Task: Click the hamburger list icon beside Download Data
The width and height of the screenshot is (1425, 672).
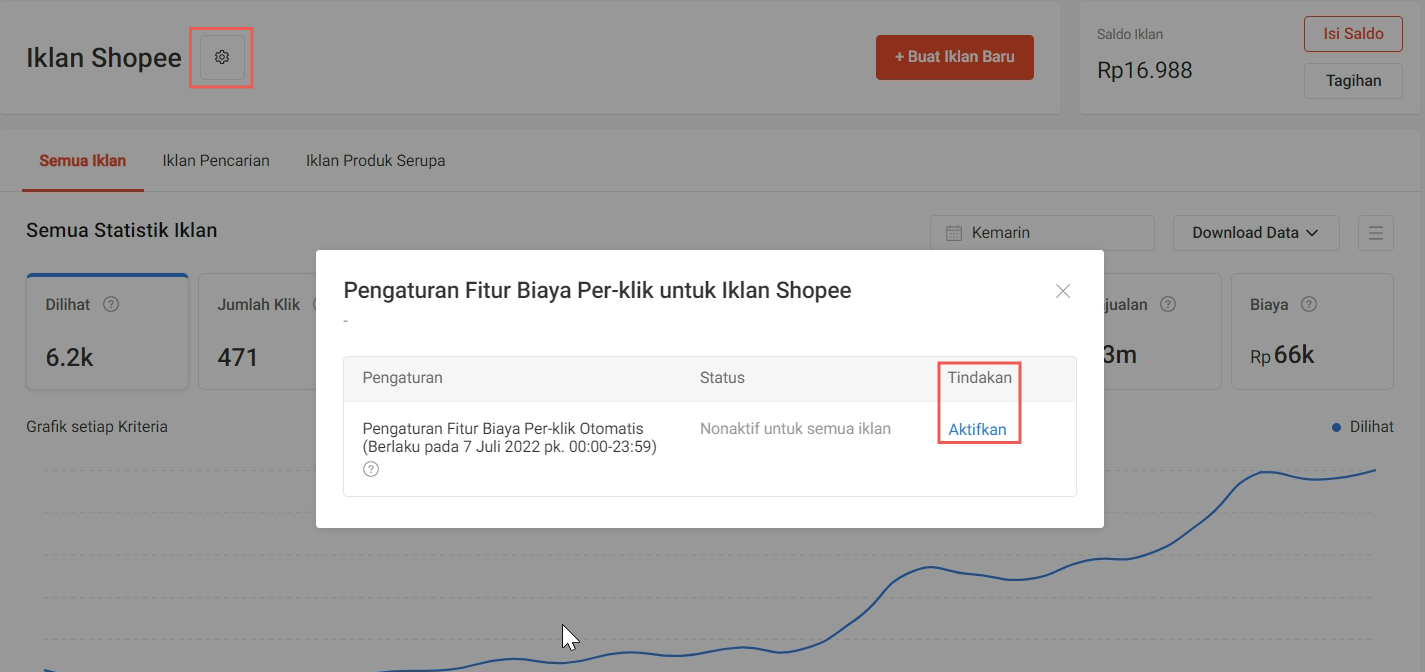Action: [x=1376, y=233]
